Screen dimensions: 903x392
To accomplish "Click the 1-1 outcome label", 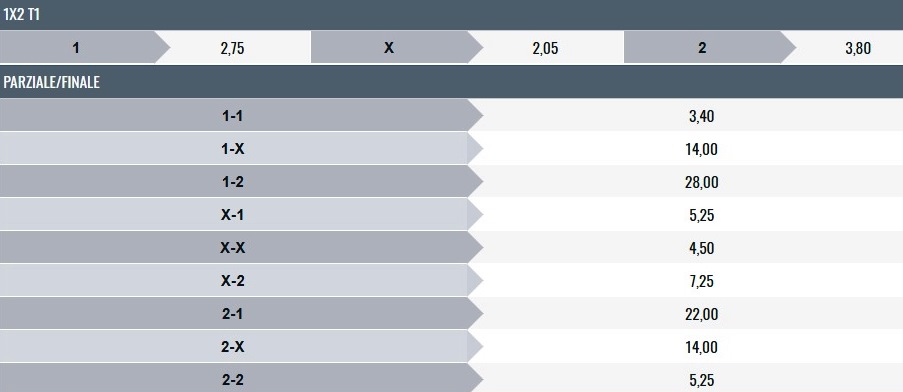I will pyautogui.click(x=233, y=116).
